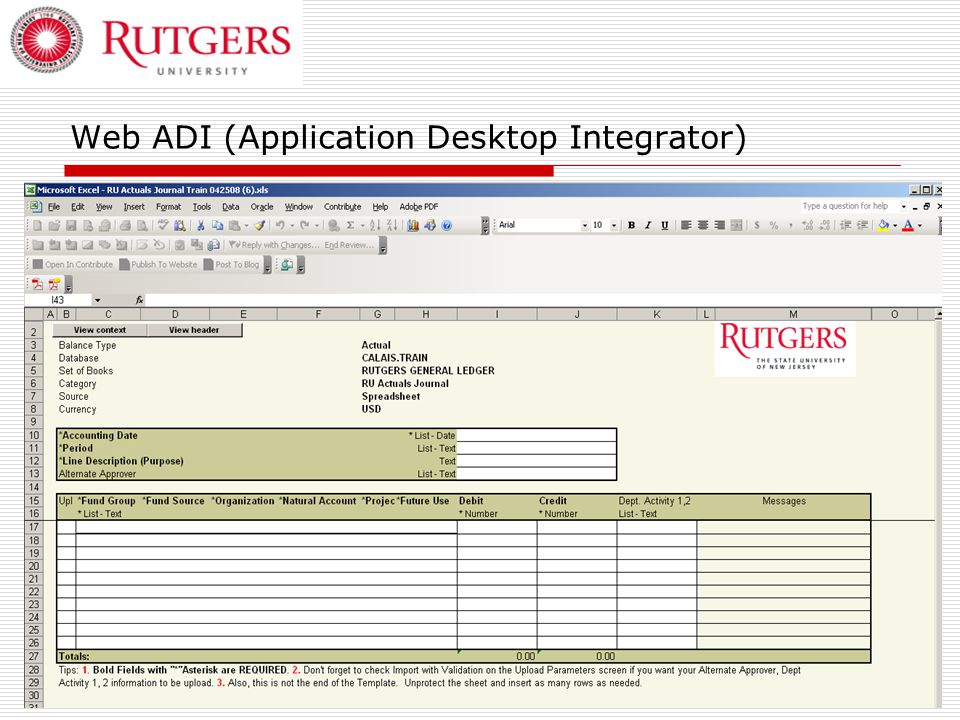
Task: Open the Format menu
Action: (x=168, y=207)
